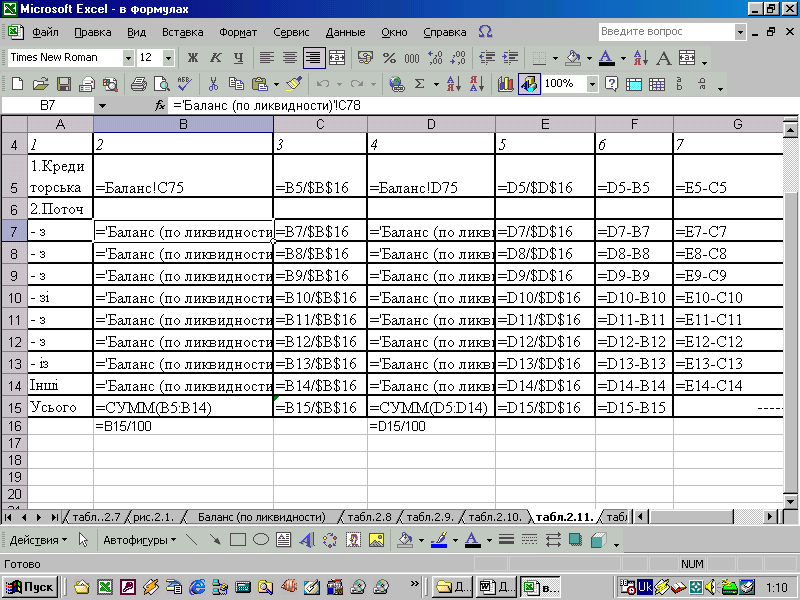Decrease decimal places

[458, 58]
